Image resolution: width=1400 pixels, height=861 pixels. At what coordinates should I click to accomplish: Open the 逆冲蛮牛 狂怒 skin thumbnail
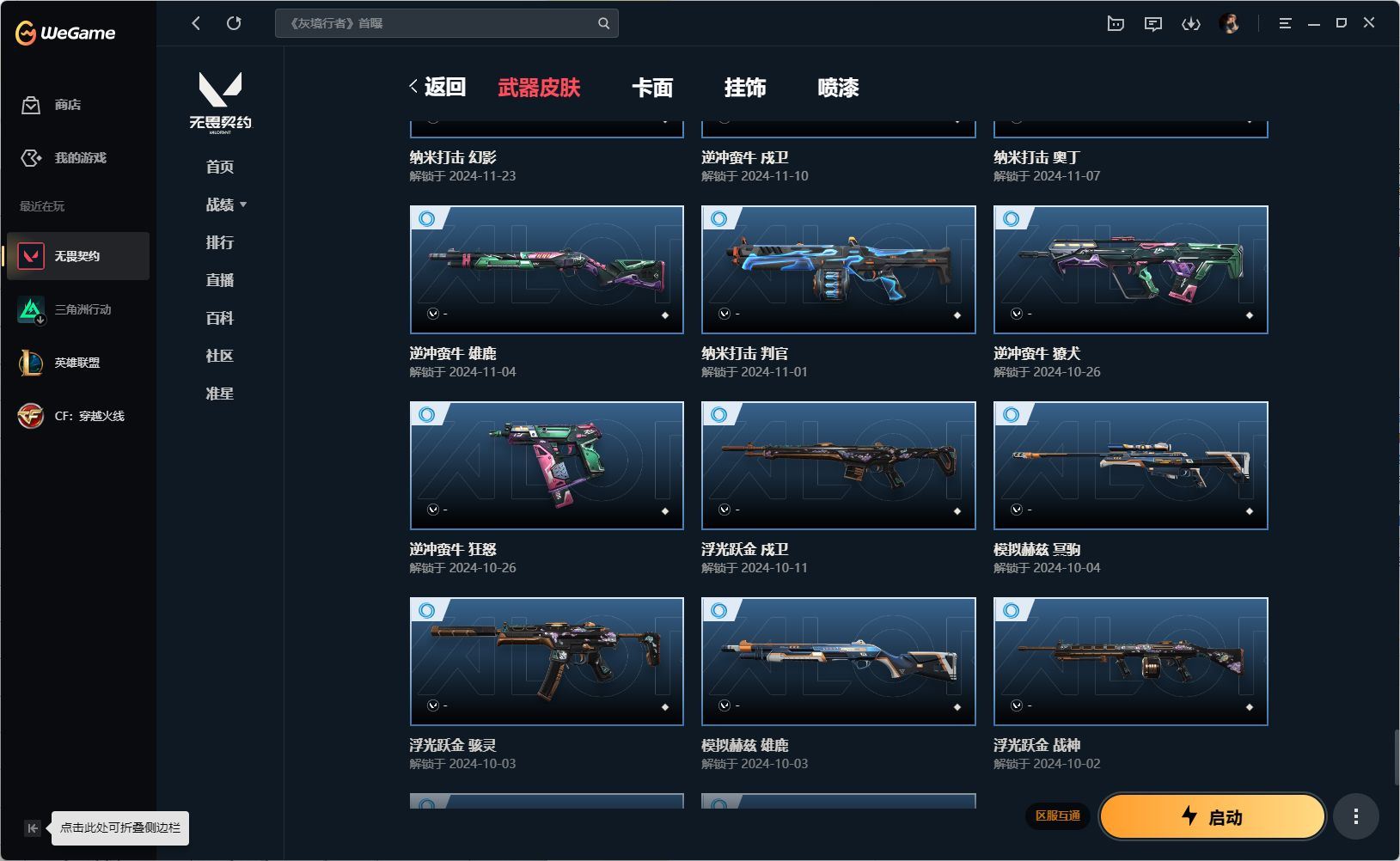547,465
